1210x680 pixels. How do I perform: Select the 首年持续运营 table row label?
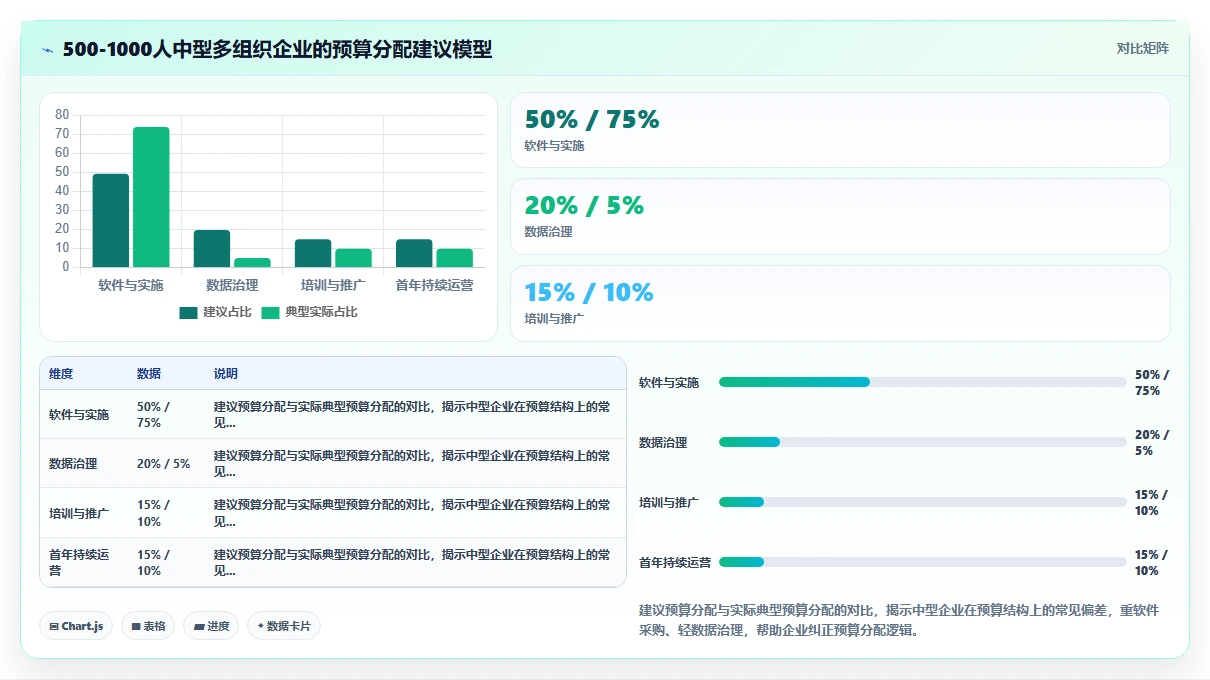tap(79, 563)
